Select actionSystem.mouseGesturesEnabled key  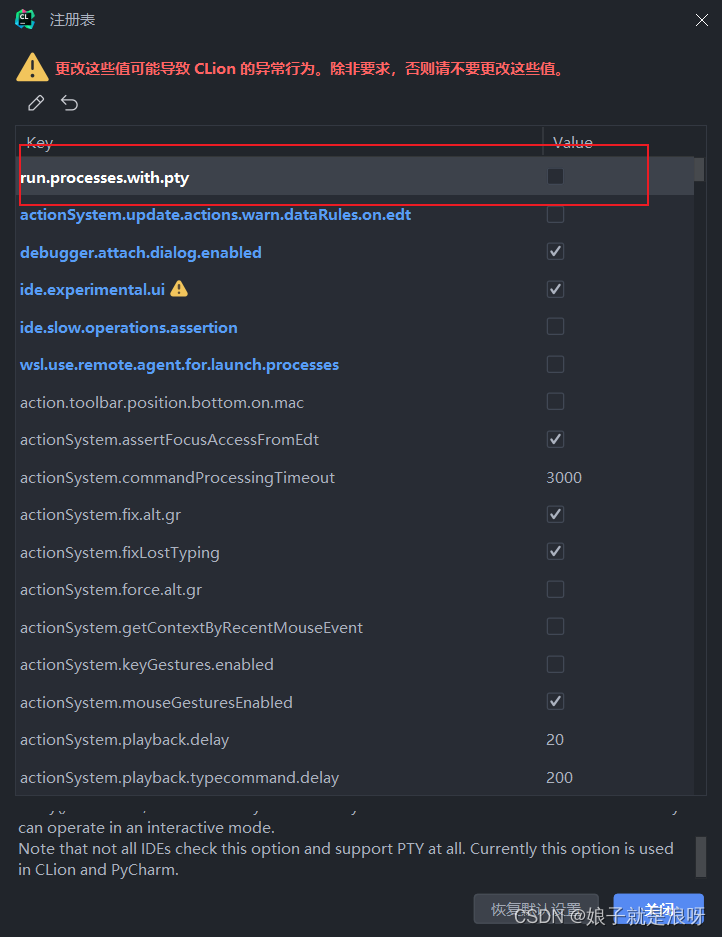pyautogui.click(x=156, y=702)
